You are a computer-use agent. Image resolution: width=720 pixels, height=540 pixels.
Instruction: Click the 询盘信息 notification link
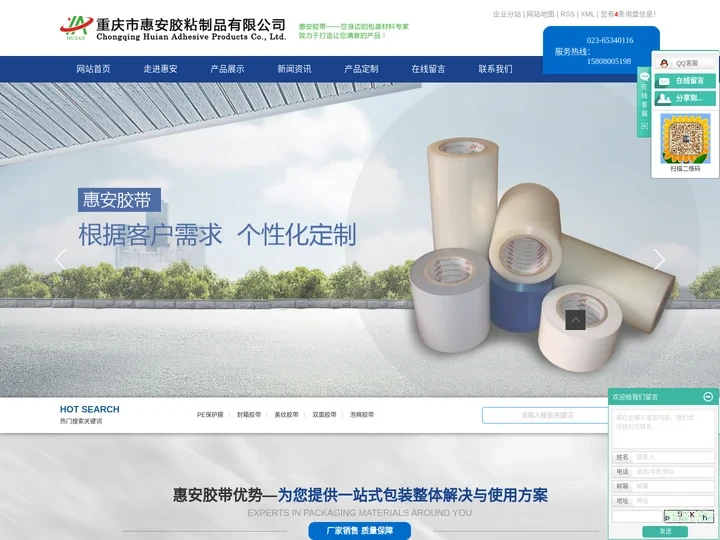pyautogui.click(x=628, y=14)
